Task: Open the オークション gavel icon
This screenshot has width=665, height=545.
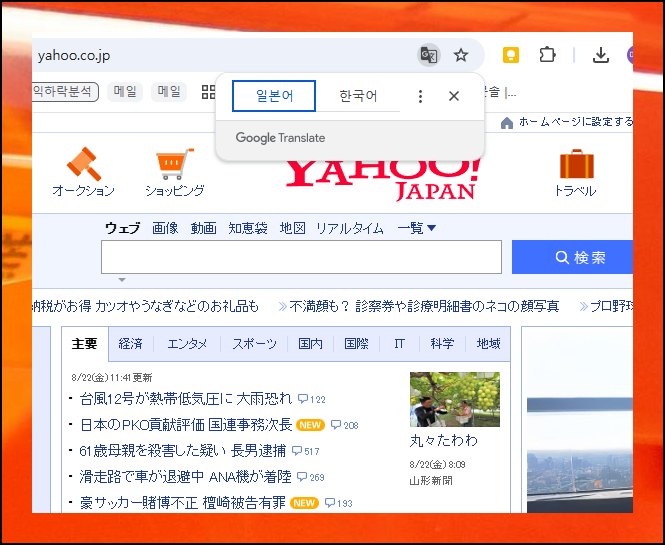Action: click(x=84, y=163)
